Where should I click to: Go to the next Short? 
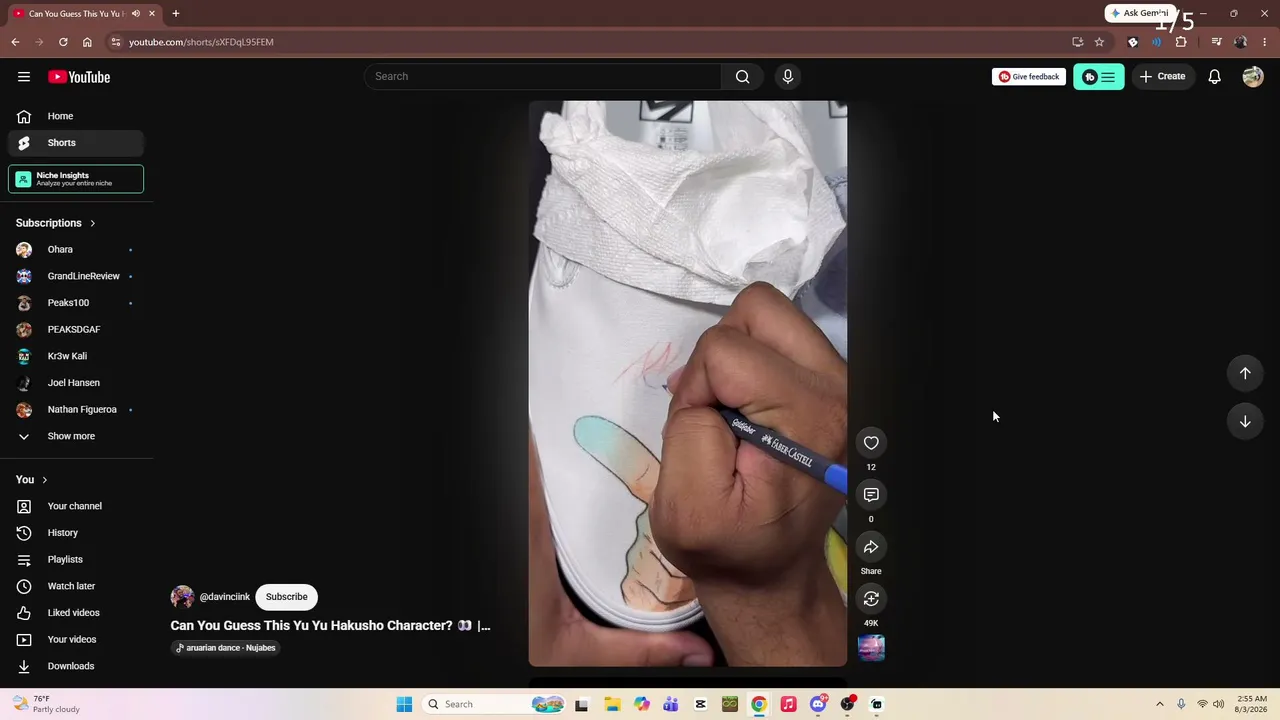point(1245,421)
